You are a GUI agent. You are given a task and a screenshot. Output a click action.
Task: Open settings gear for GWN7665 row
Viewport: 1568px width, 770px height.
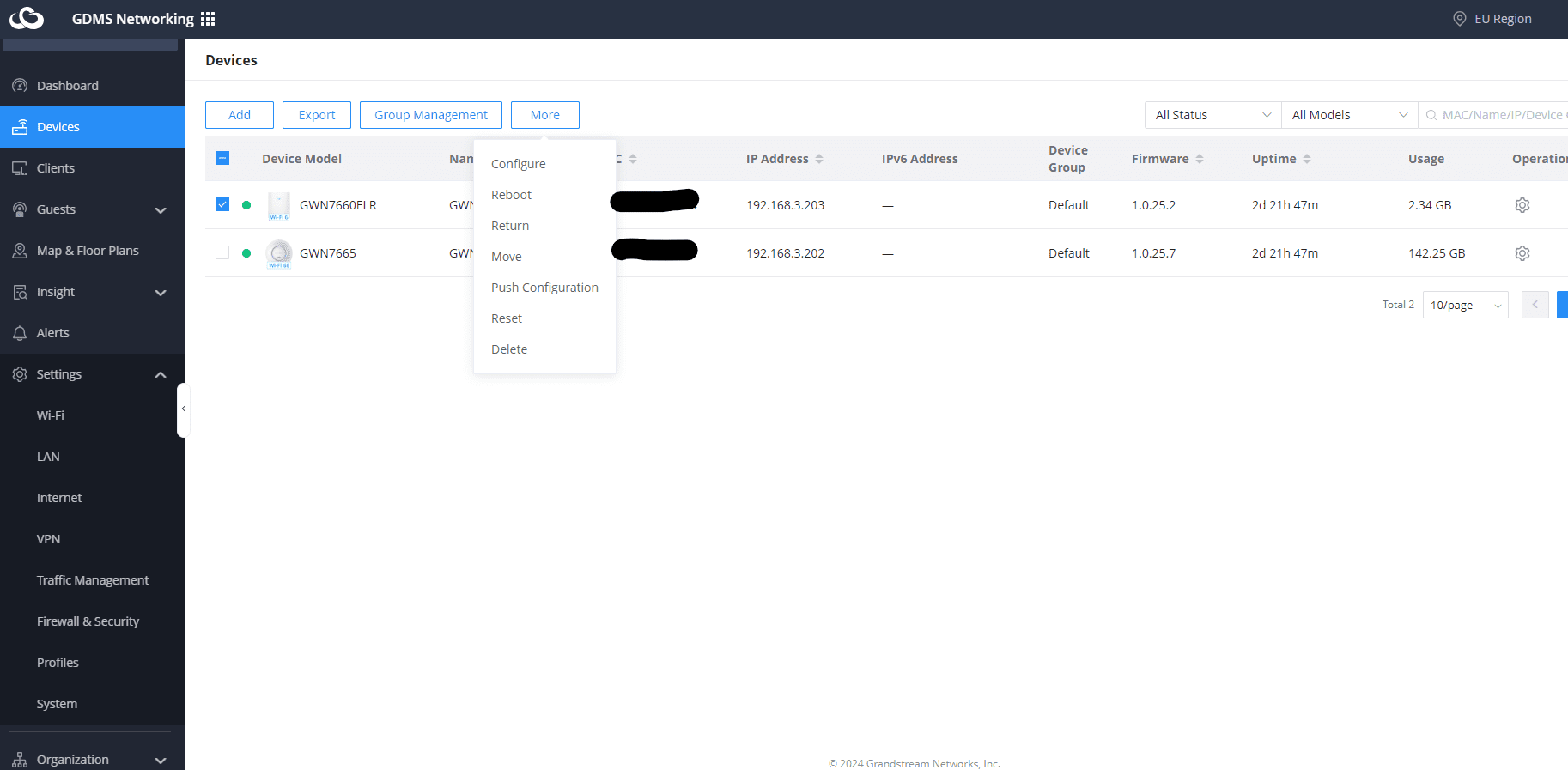[x=1522, y=253]
